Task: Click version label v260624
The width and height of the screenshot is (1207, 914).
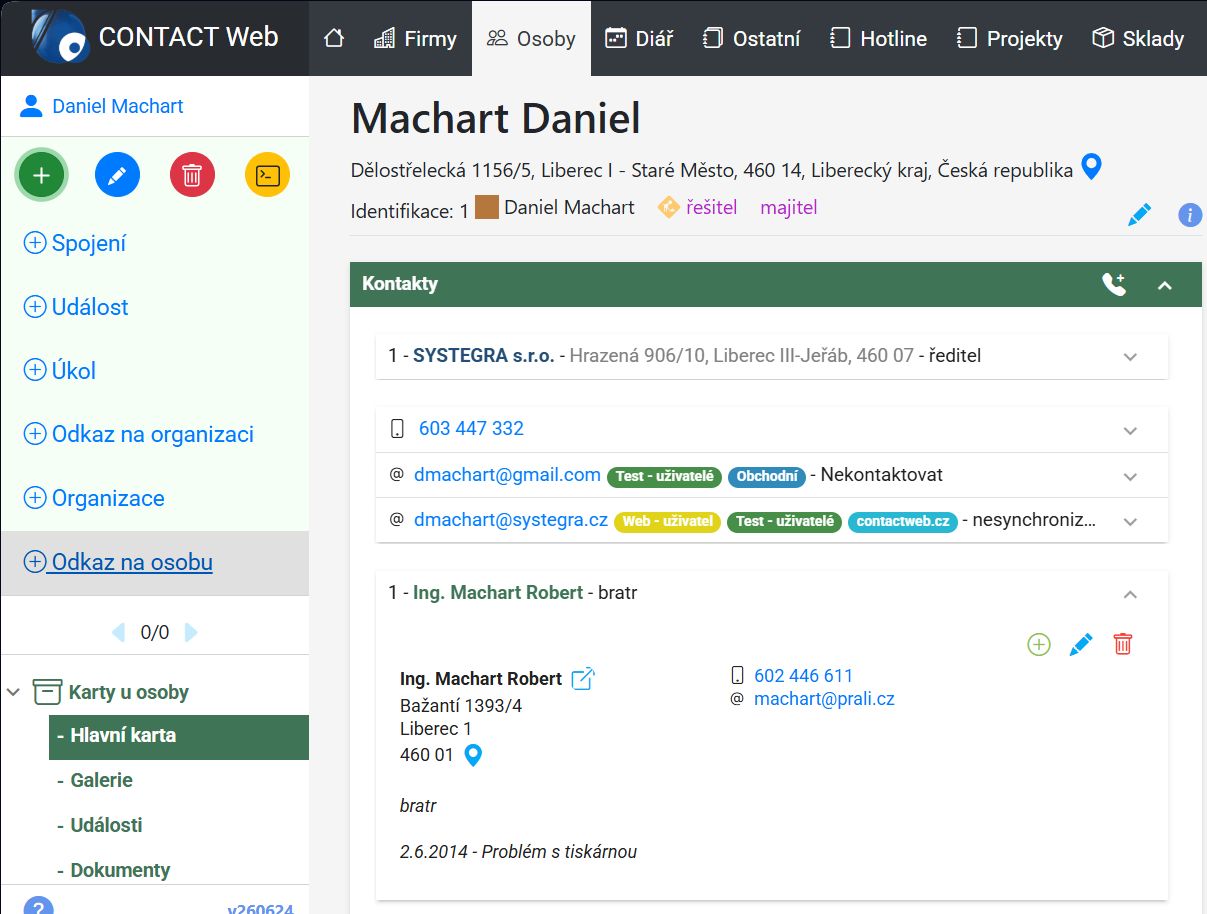Action: click(260, 910)
